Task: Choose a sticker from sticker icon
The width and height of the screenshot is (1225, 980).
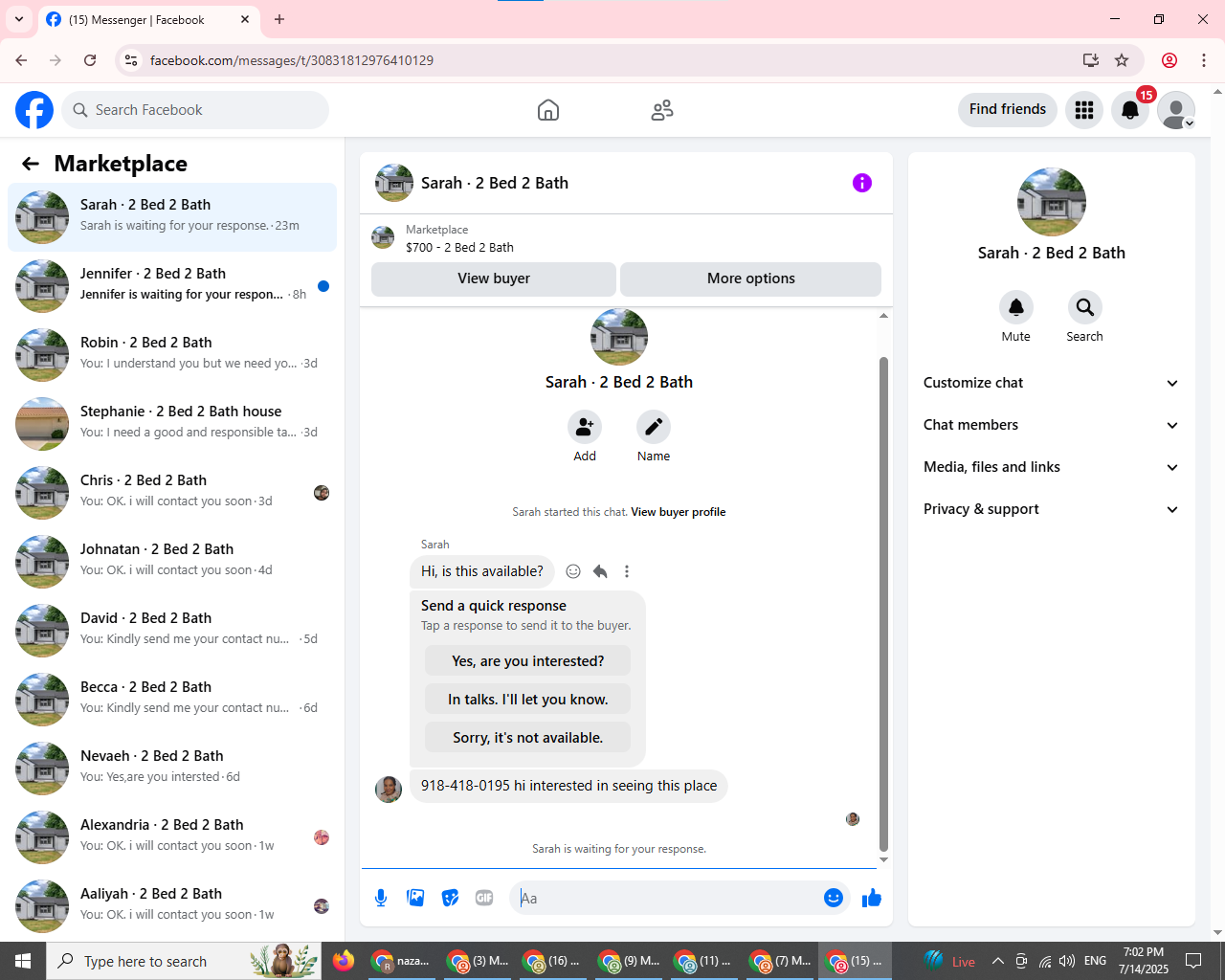Action: click(450, 898)
